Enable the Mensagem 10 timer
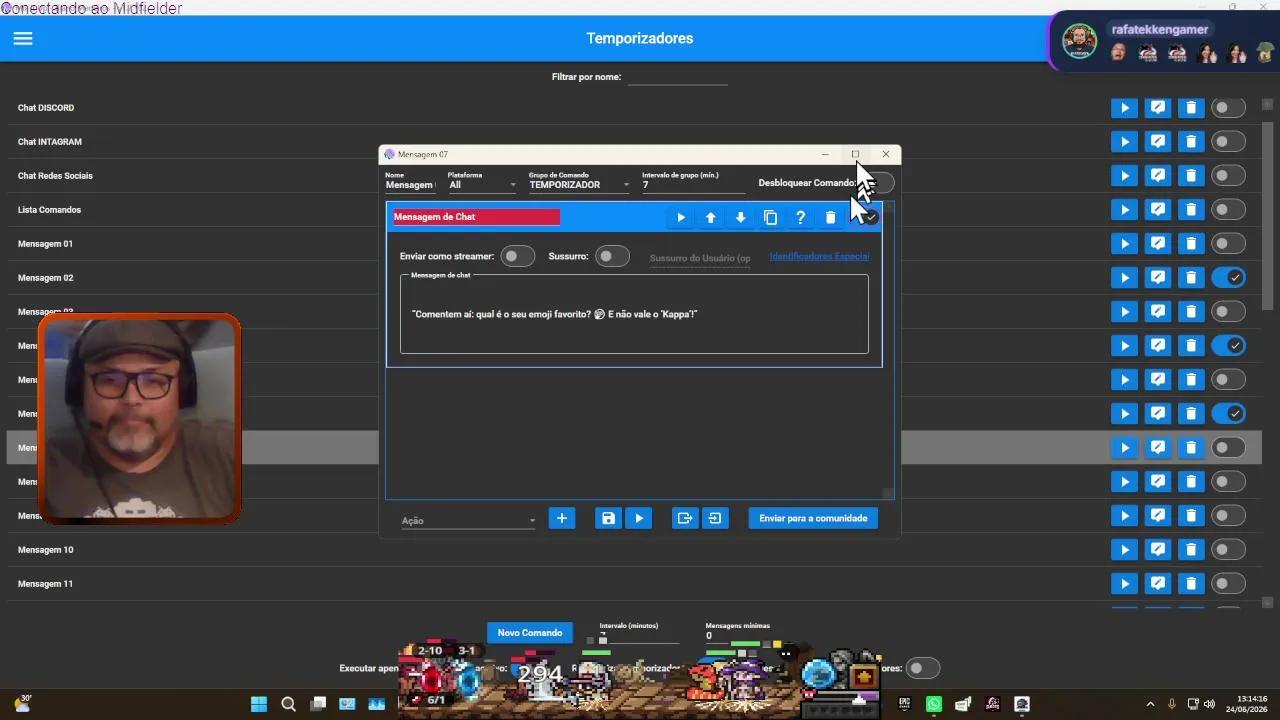Screen dimensions: 1280x720 [x=1228, y=550]
